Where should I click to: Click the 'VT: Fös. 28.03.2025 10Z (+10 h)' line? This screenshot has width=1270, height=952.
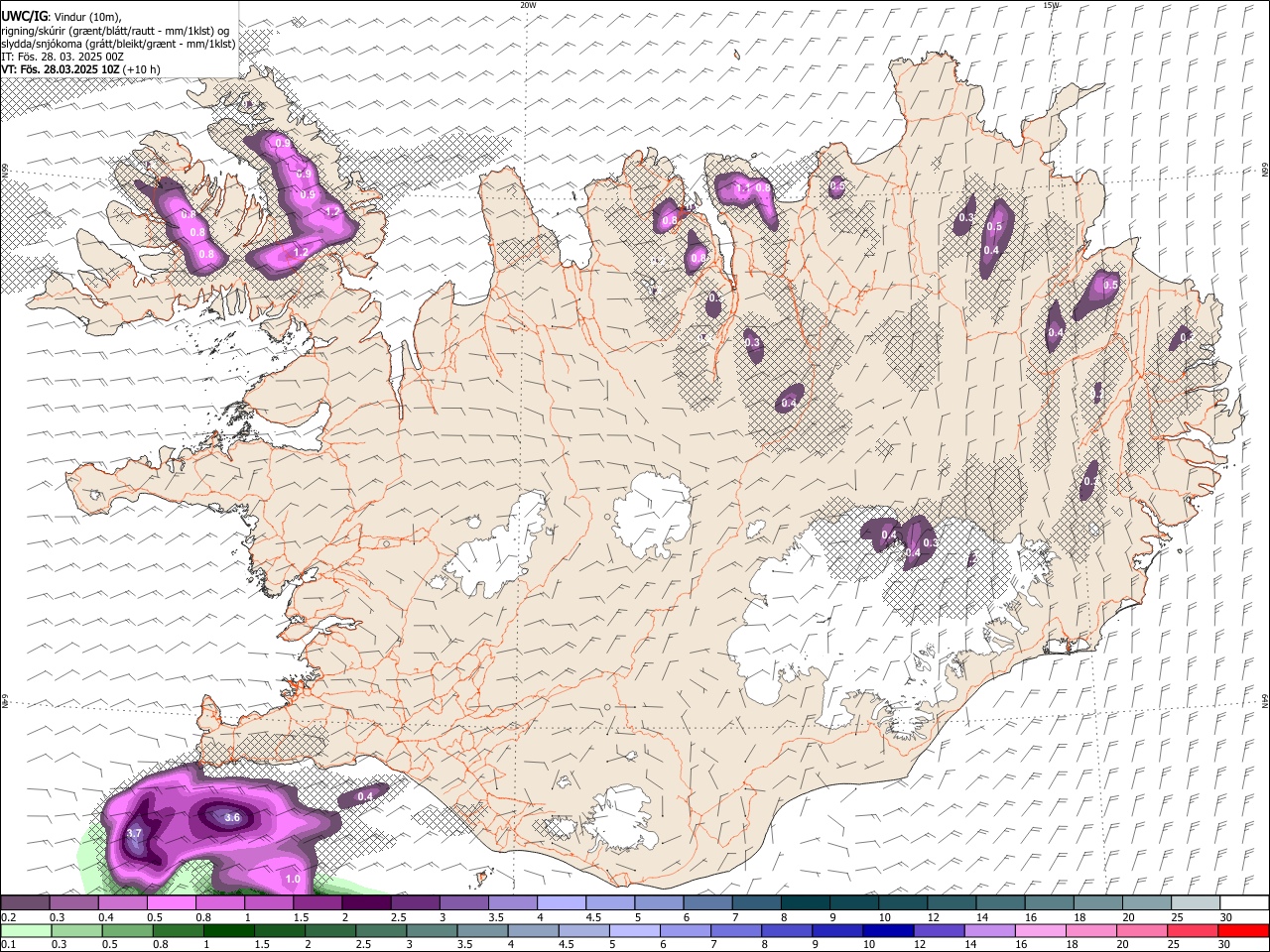tap(80, 69)
